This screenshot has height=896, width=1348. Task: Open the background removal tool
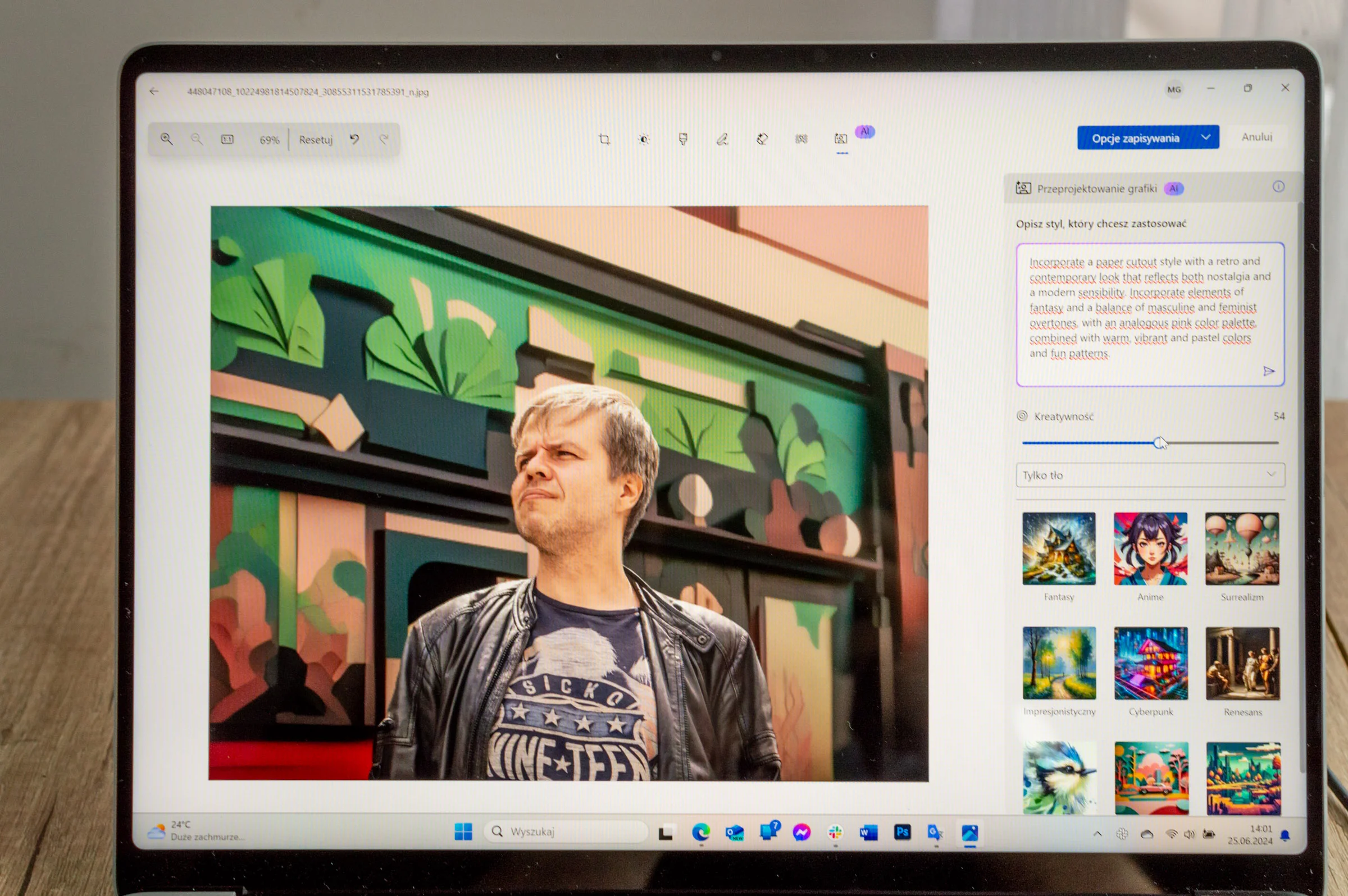801,139
